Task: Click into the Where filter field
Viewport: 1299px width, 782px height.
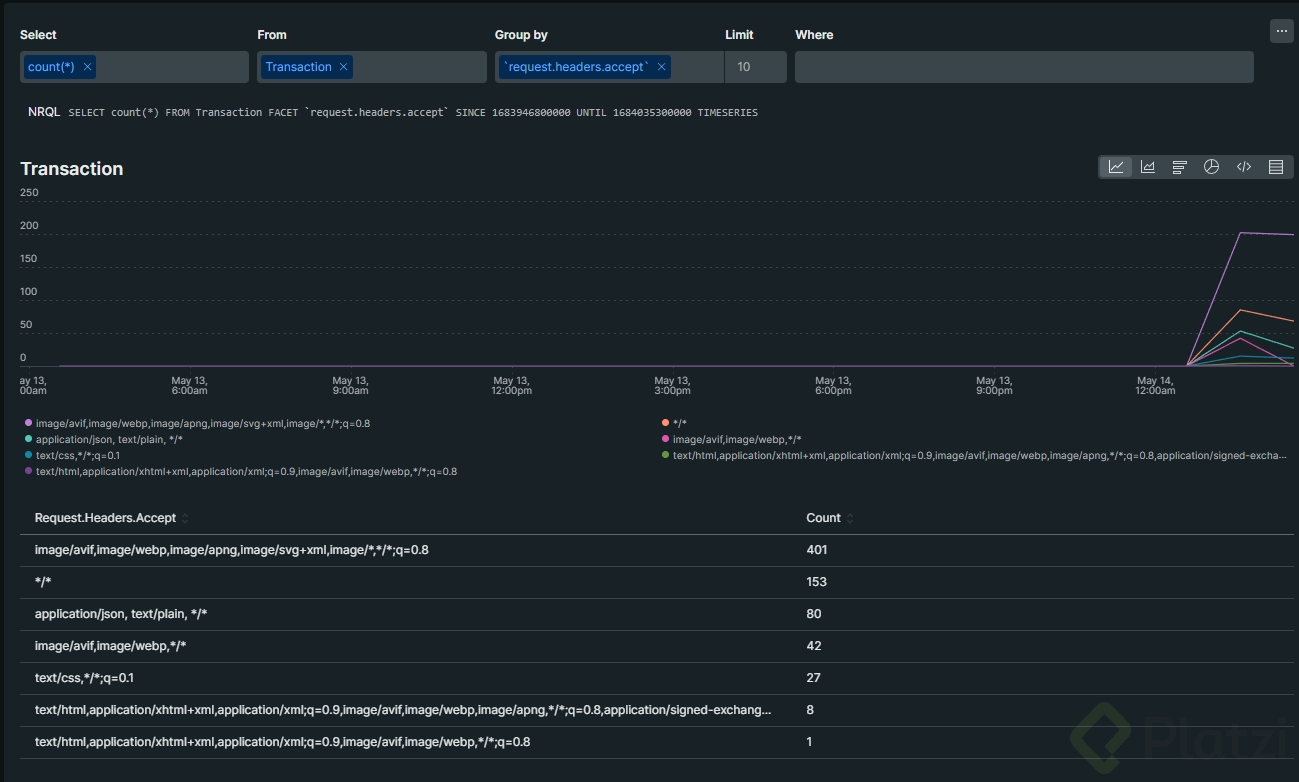Action: click(1023, 67)
